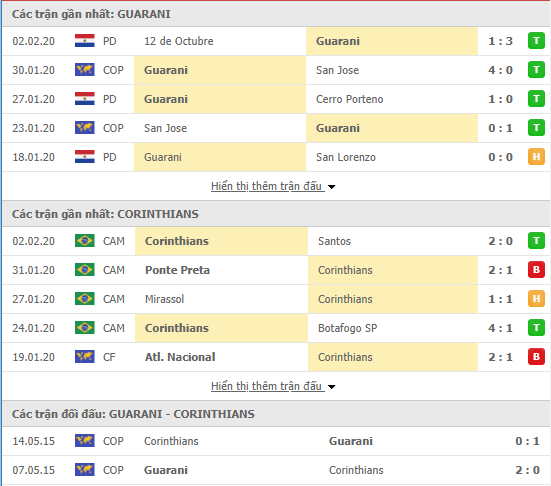Click red B badge for Atl. Nacional match
The width and height of the screenshot is (551, 486).
click(536, 357)
